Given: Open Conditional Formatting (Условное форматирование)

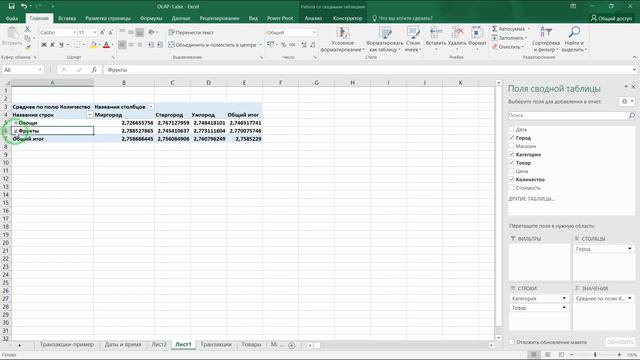Looking at the screenshot, I should point(342,40).
